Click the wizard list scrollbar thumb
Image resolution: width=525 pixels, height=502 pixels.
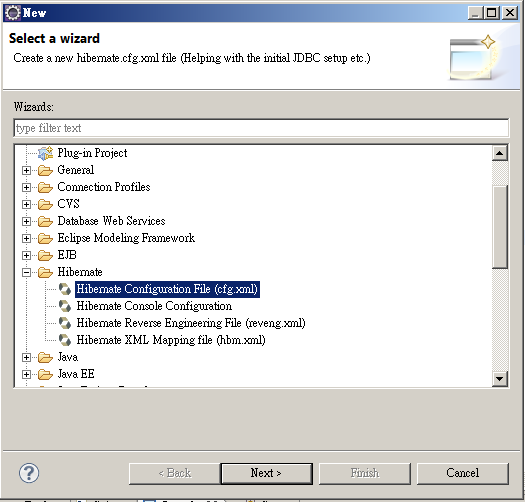click(x=500, y=227)
